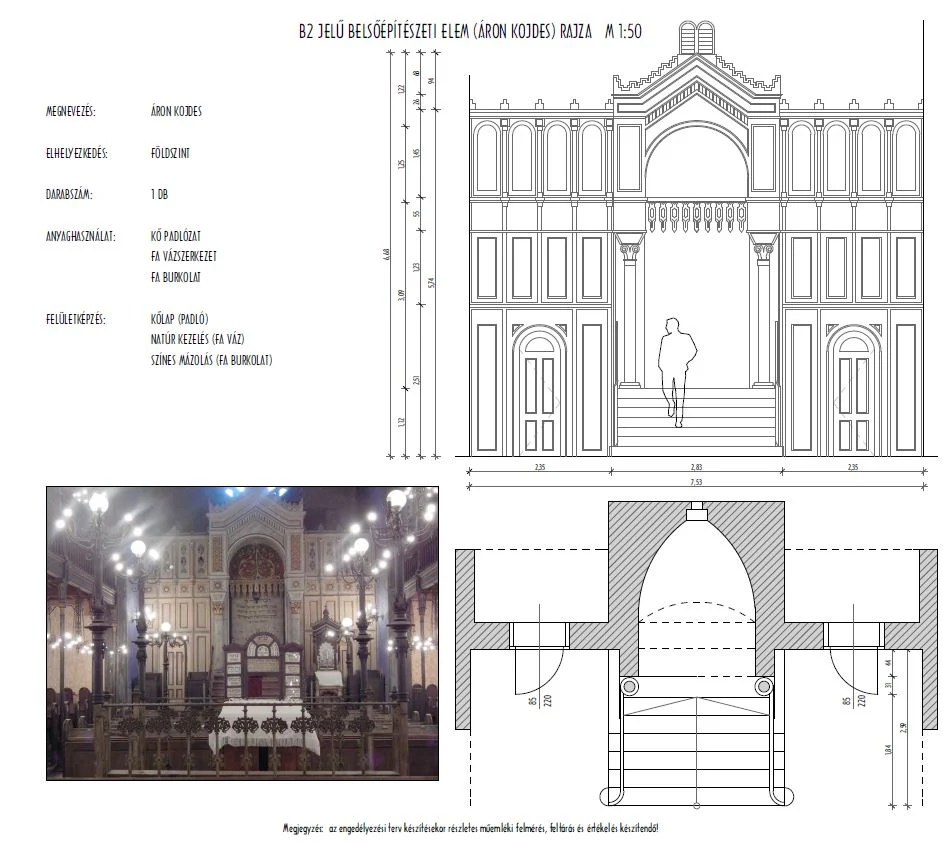Click the finish 'SZÍNES MÁZOLÁS (FA BURKOLAT)'

click(212, 360)
